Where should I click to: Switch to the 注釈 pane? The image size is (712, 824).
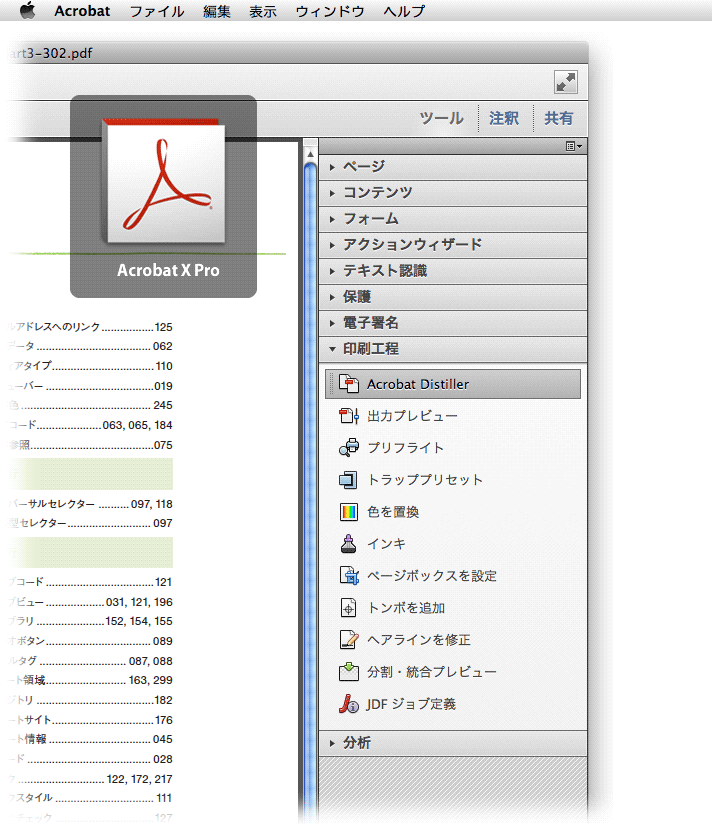tap(504, 118)
